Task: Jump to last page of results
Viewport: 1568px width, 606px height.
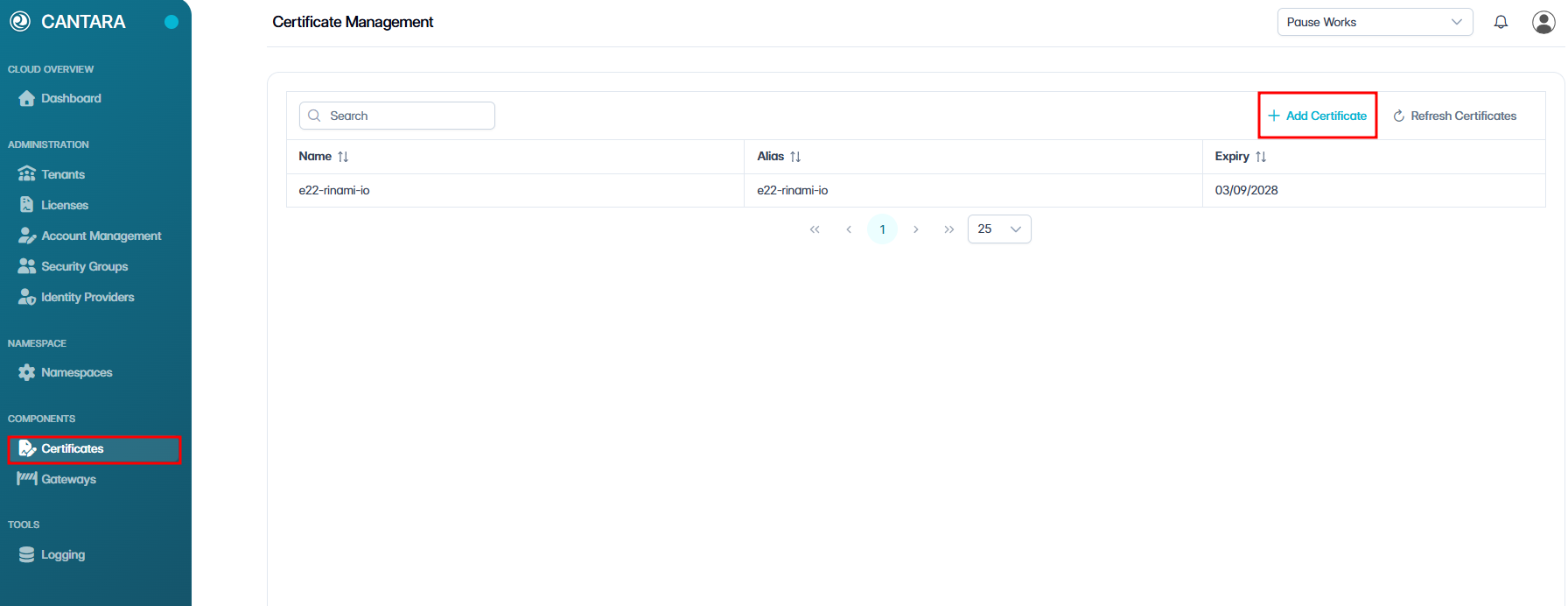Action: click(x=949, y=229)
